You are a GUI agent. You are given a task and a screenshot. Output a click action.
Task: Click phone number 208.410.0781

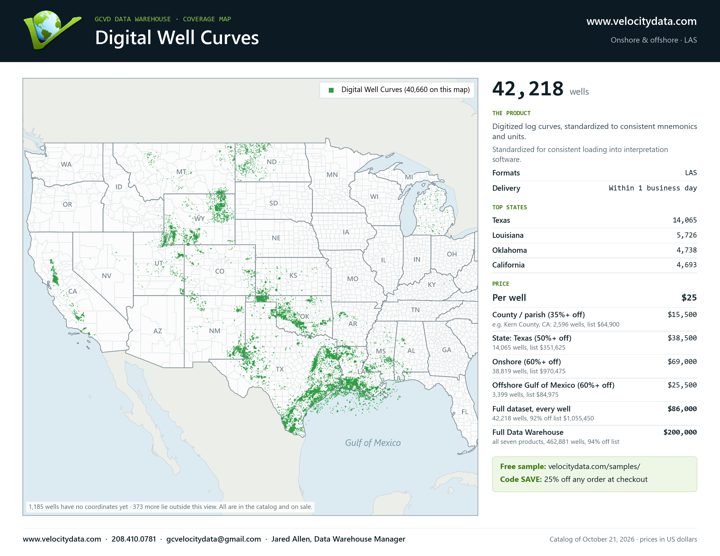(x=134, y=539)
